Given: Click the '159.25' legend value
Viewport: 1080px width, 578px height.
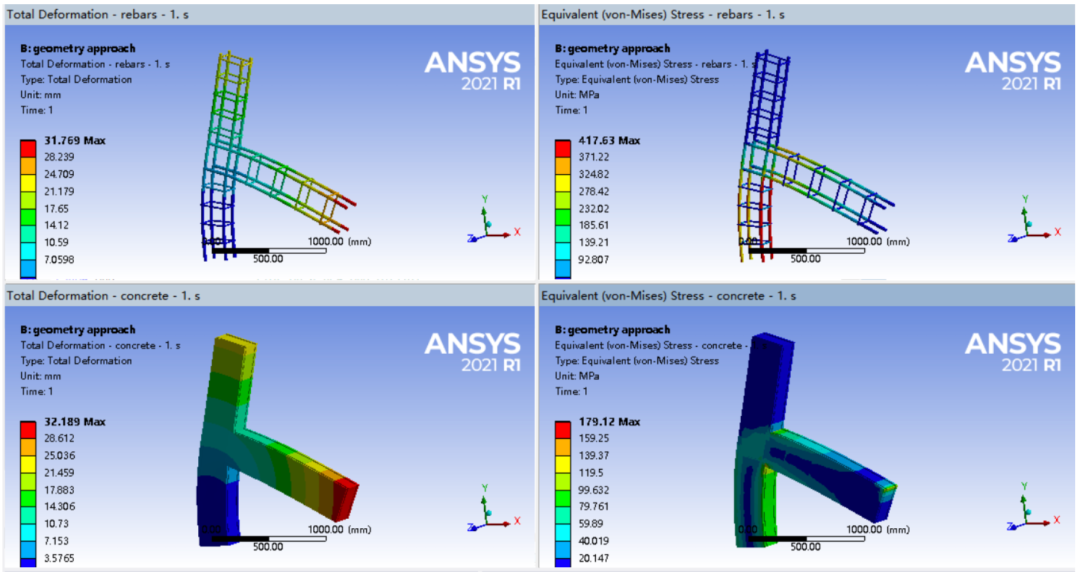Looking at the screenshot, I should (594, 438).
